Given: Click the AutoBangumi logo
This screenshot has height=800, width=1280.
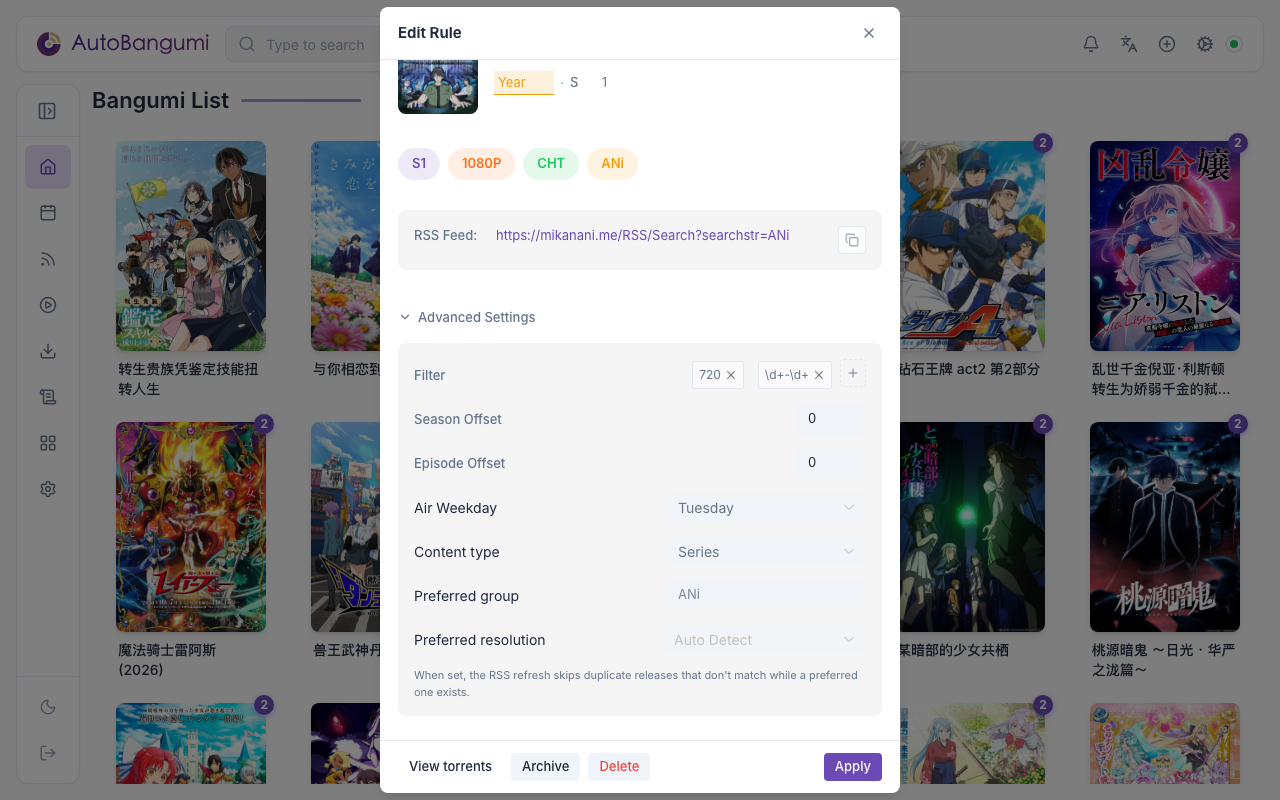Looking at the screenshot, I should pos(122,44).
